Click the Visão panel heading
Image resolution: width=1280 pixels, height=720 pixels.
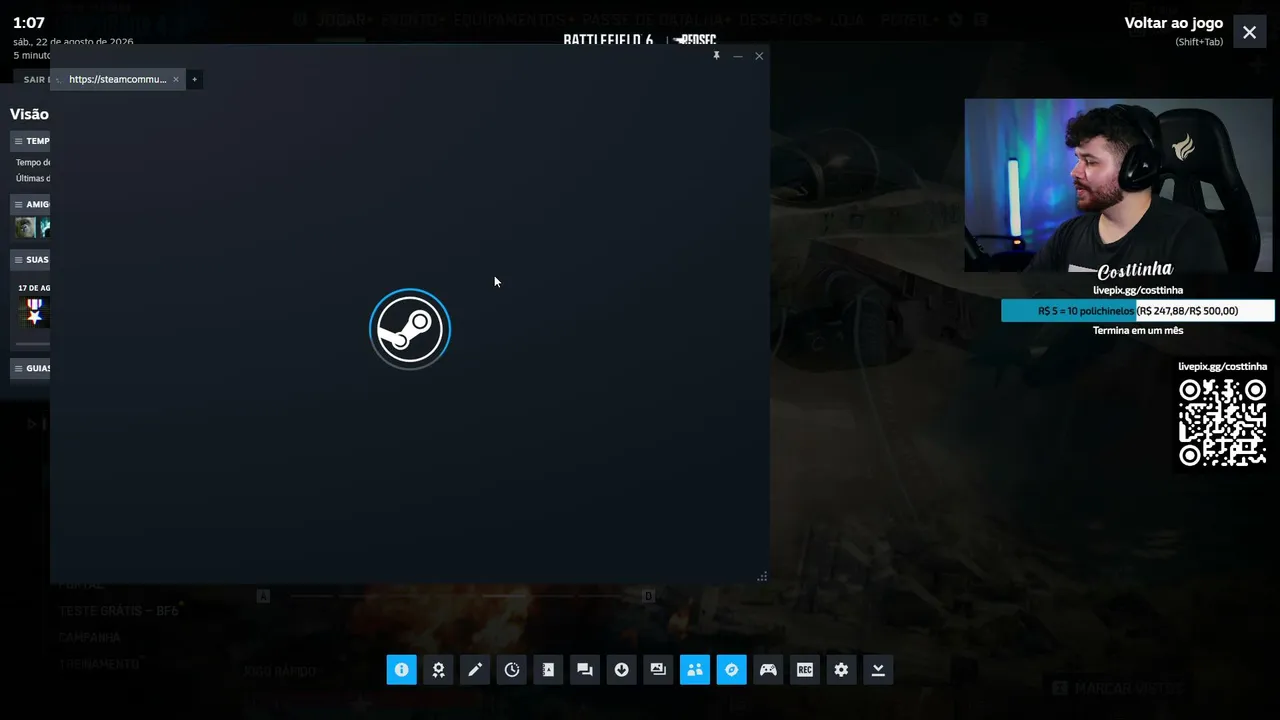click(29, 114)
